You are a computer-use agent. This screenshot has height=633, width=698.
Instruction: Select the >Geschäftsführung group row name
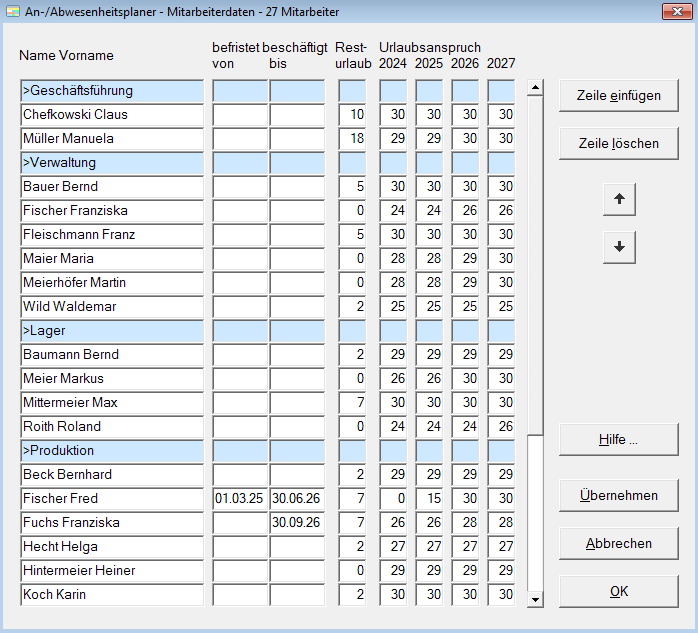(x=112, y=91)
